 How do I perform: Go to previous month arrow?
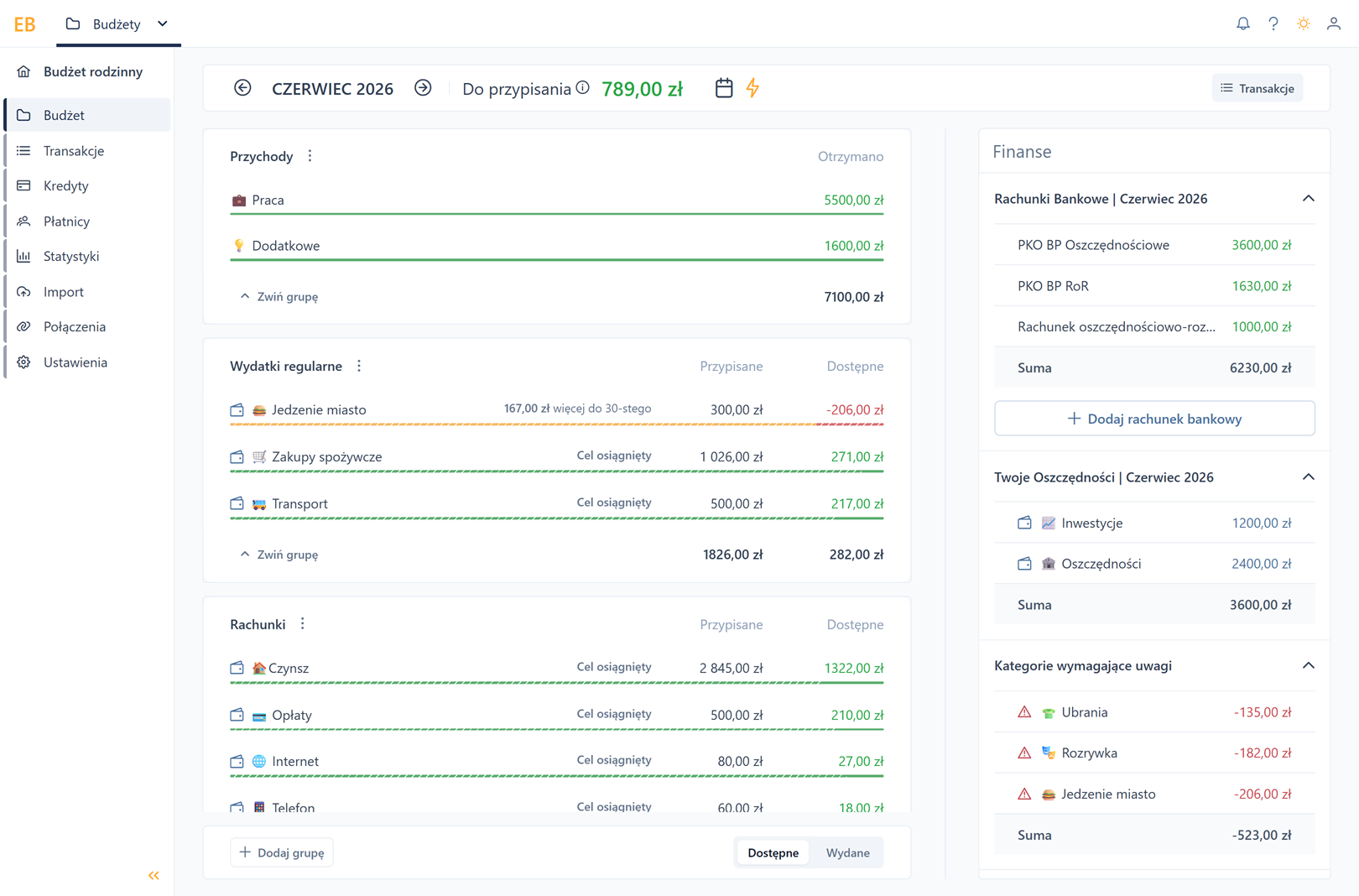pos(242,88)
